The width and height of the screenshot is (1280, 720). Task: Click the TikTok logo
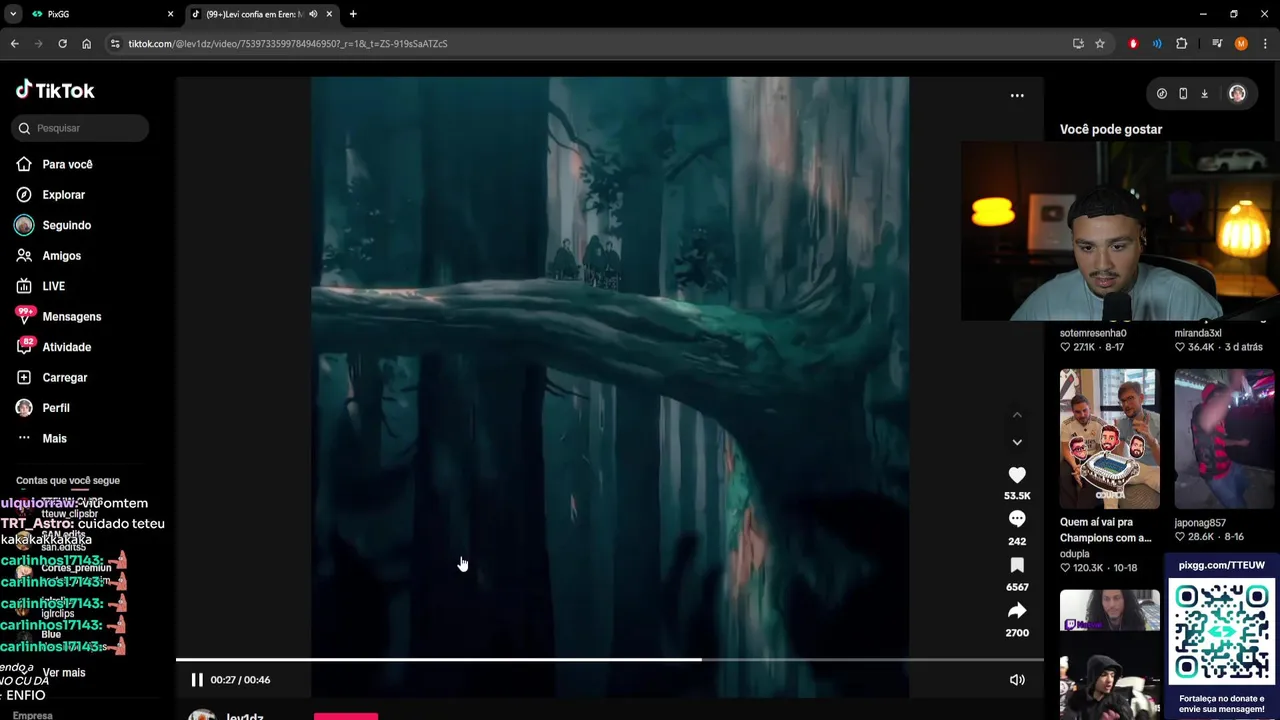pos(55,90)
